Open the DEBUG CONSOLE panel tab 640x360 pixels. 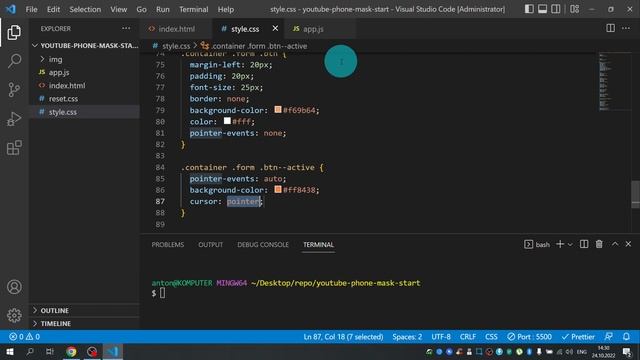263,244
